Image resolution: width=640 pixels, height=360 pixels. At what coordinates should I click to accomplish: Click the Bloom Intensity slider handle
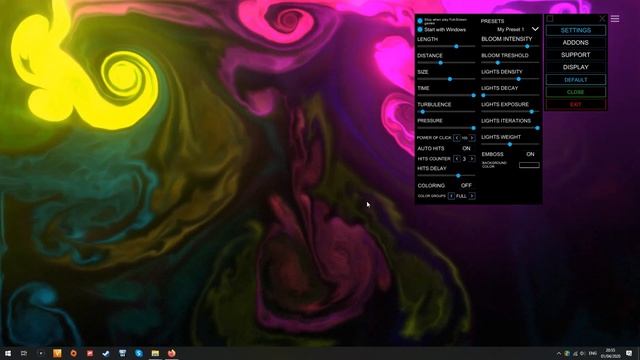[x=527, y=47]
